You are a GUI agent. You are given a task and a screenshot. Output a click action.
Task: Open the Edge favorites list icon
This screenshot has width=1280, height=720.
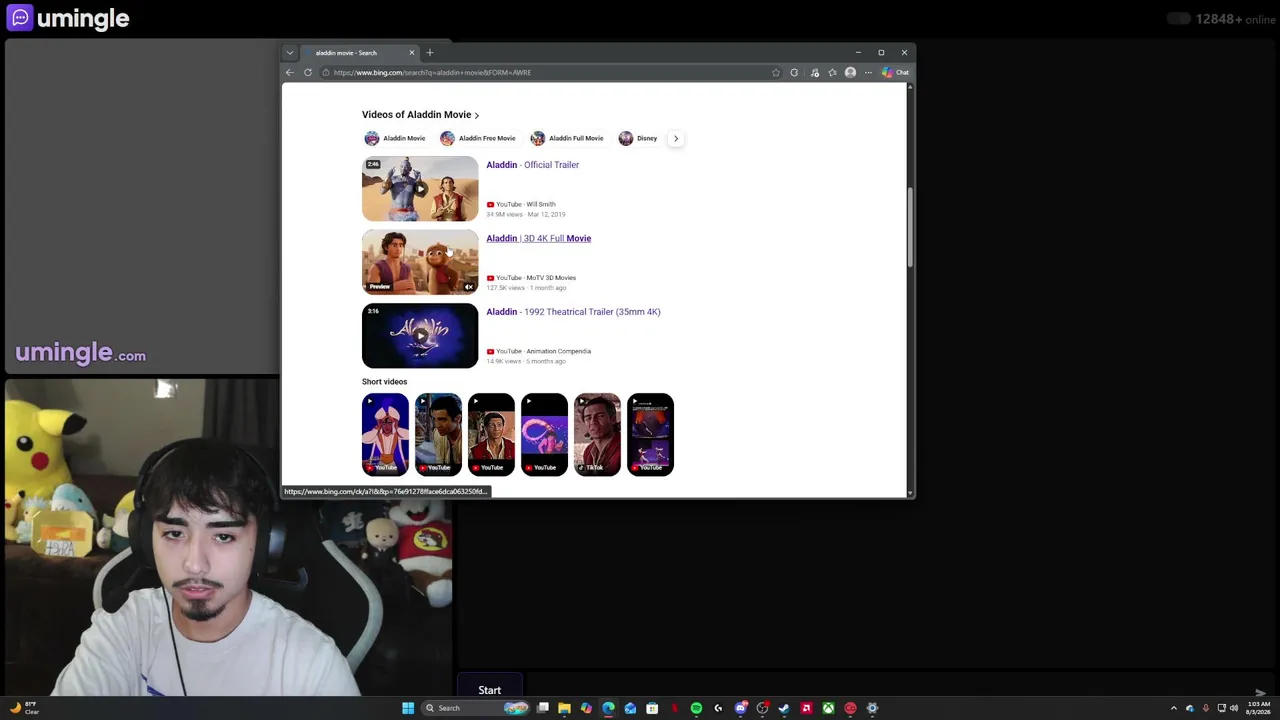pyautogui.click(x=832, y=72)
